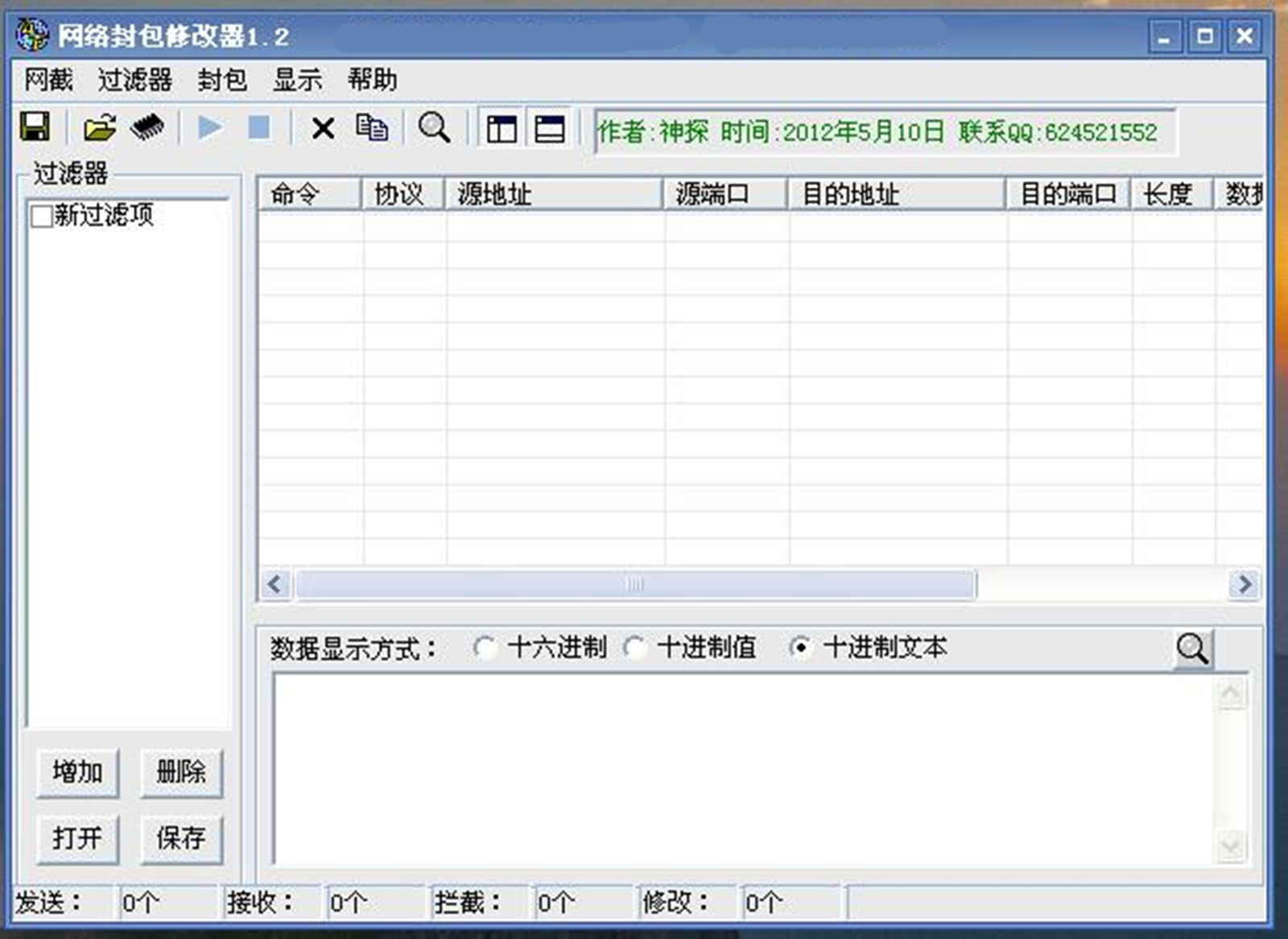This screenshot has height=939, width=1288.
Task: Select 十六进制 data display mode
Action: pos(486,647)
